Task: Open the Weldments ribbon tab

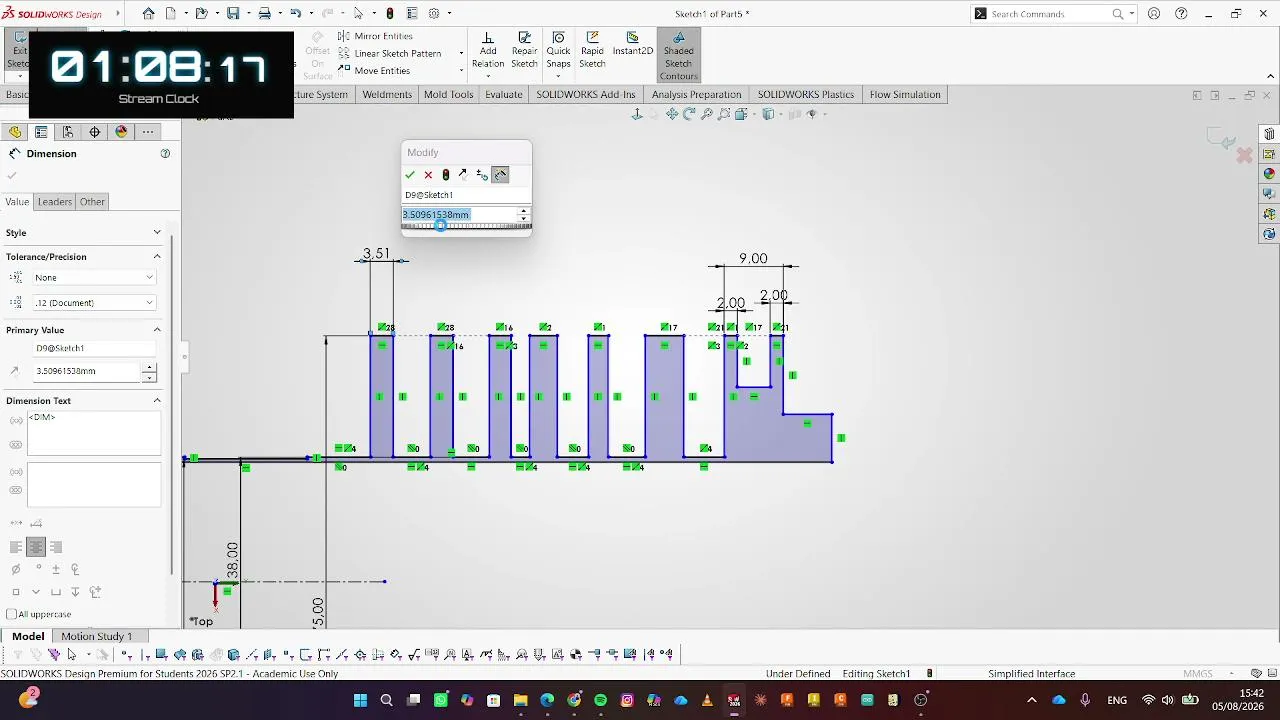Action: (x=387, y=95)
